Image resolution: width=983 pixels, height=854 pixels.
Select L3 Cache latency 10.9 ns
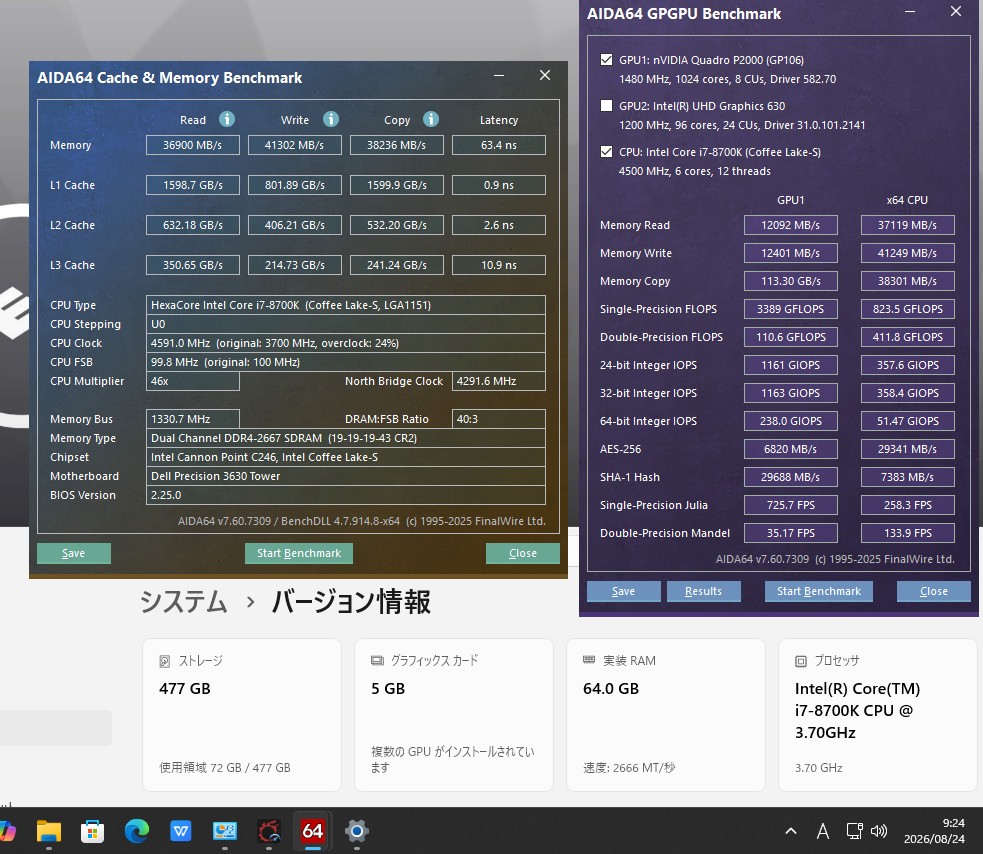coord(499,265)
